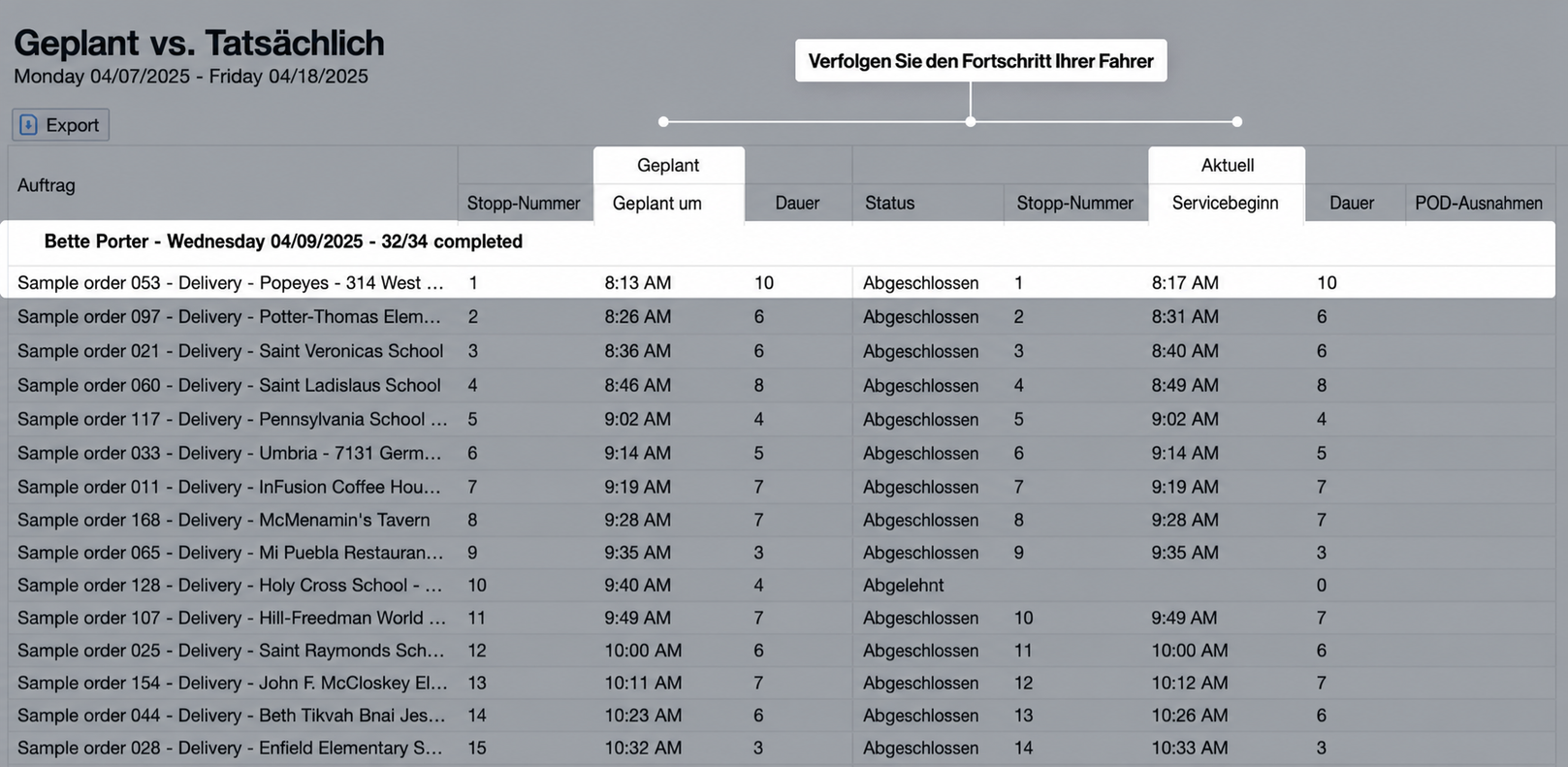
Task: Click the Verfolgen Sie den Fortschritt tooltip
Action: [981, 60]
